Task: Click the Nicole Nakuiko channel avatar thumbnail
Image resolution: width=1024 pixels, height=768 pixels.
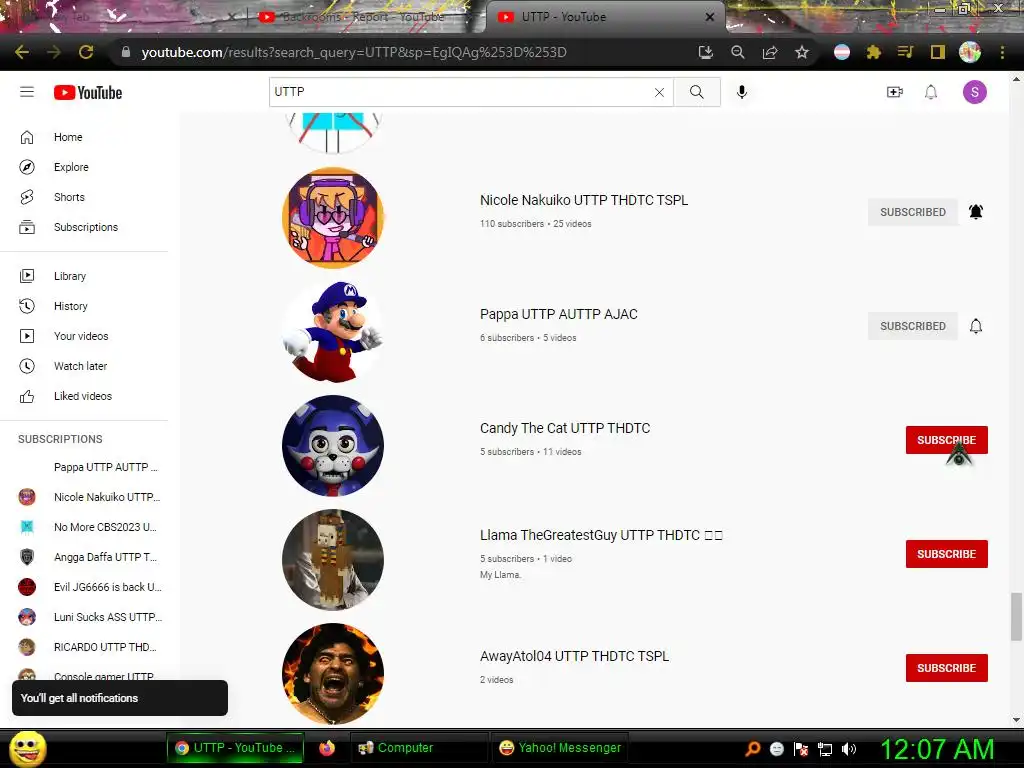Action: 333,217
